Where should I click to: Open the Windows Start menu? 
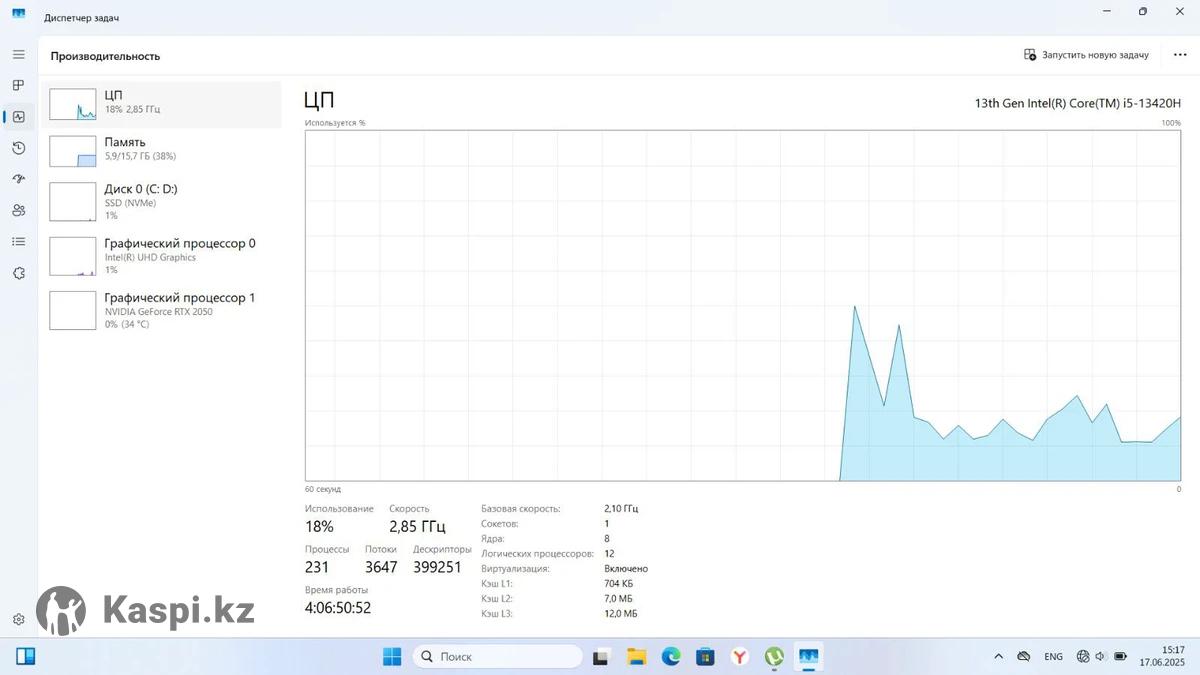(x=392, y=657)
